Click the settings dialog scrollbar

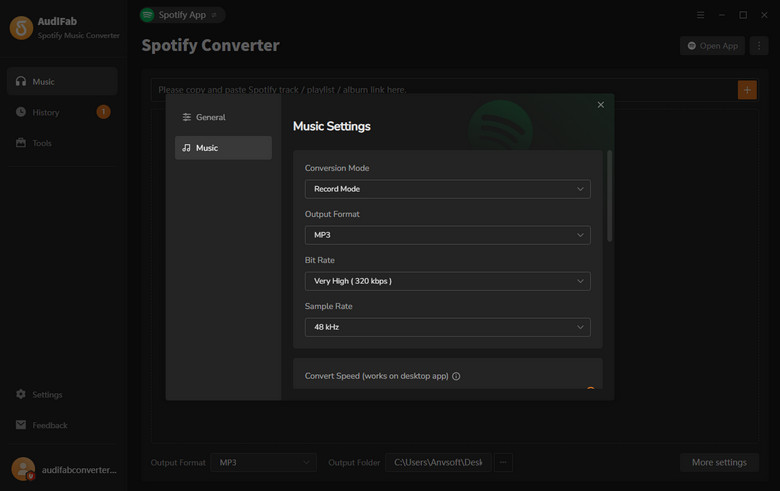pyautogui.click(x=609, y=196)
